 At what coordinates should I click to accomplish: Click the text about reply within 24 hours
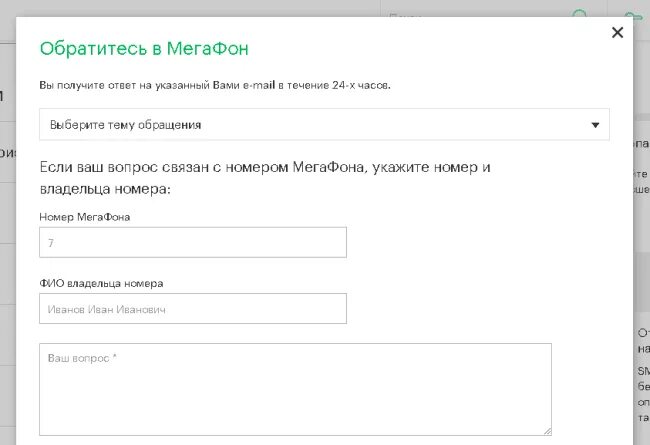(x=215, y=85)
